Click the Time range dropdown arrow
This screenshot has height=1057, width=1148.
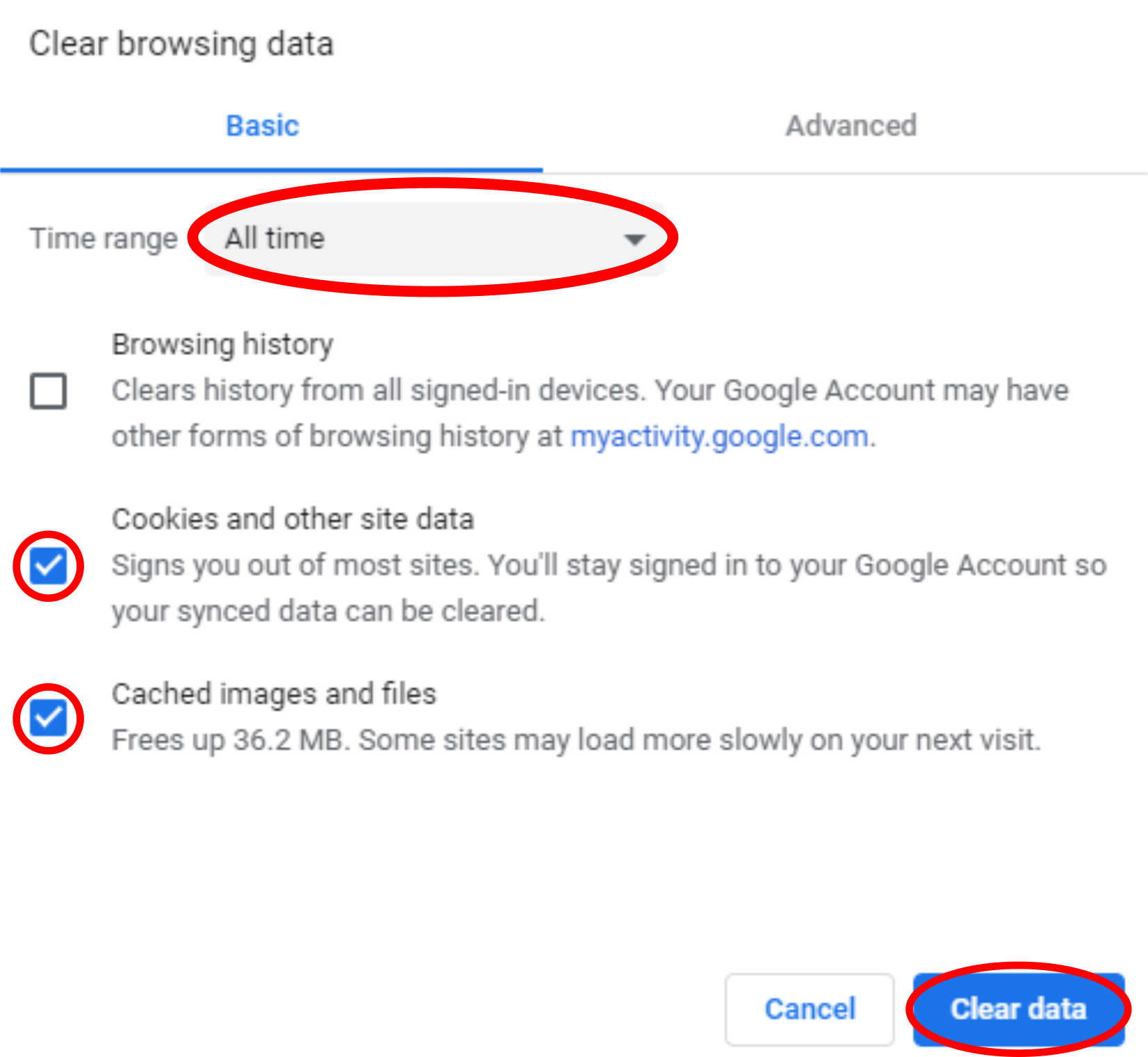pos(634,240)
